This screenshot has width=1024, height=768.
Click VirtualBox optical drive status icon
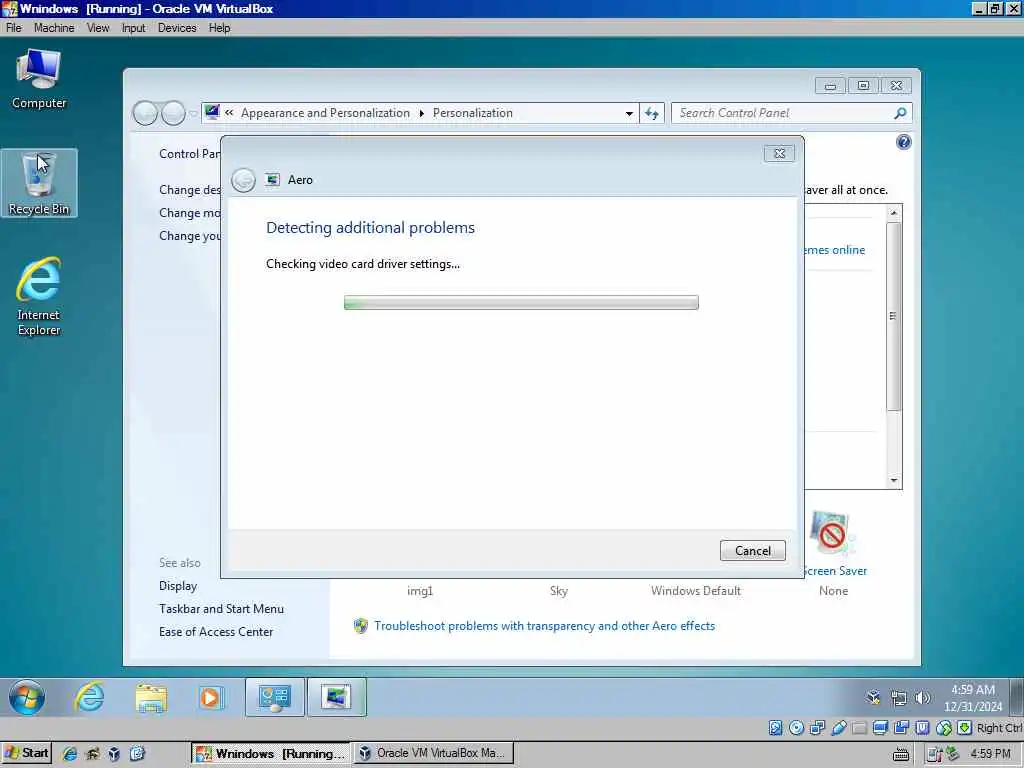point(796,728)
